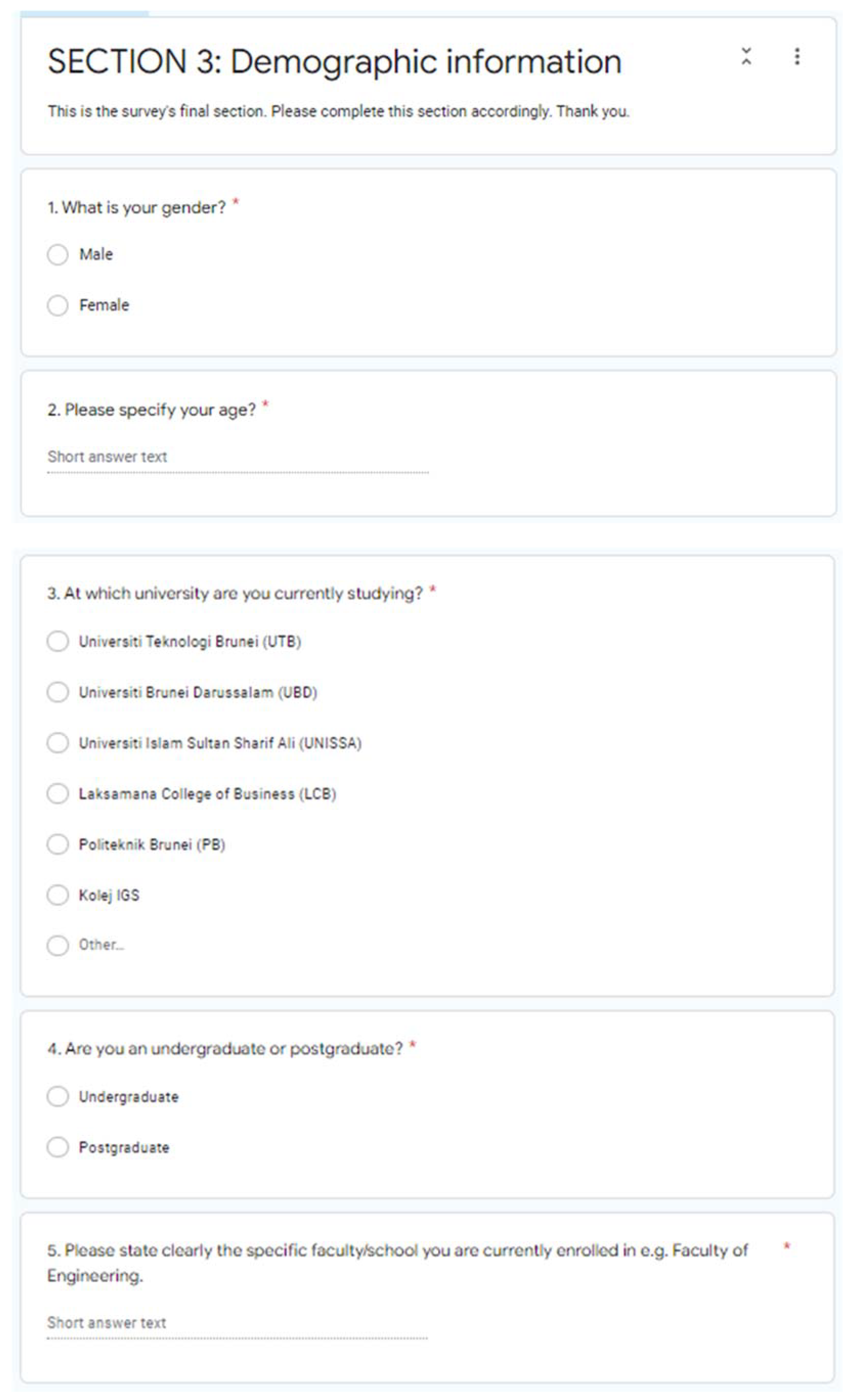This screenshot has height=1400, width=854.
Task: Open the section's three-dot options menu
Action: click(797, 56)
